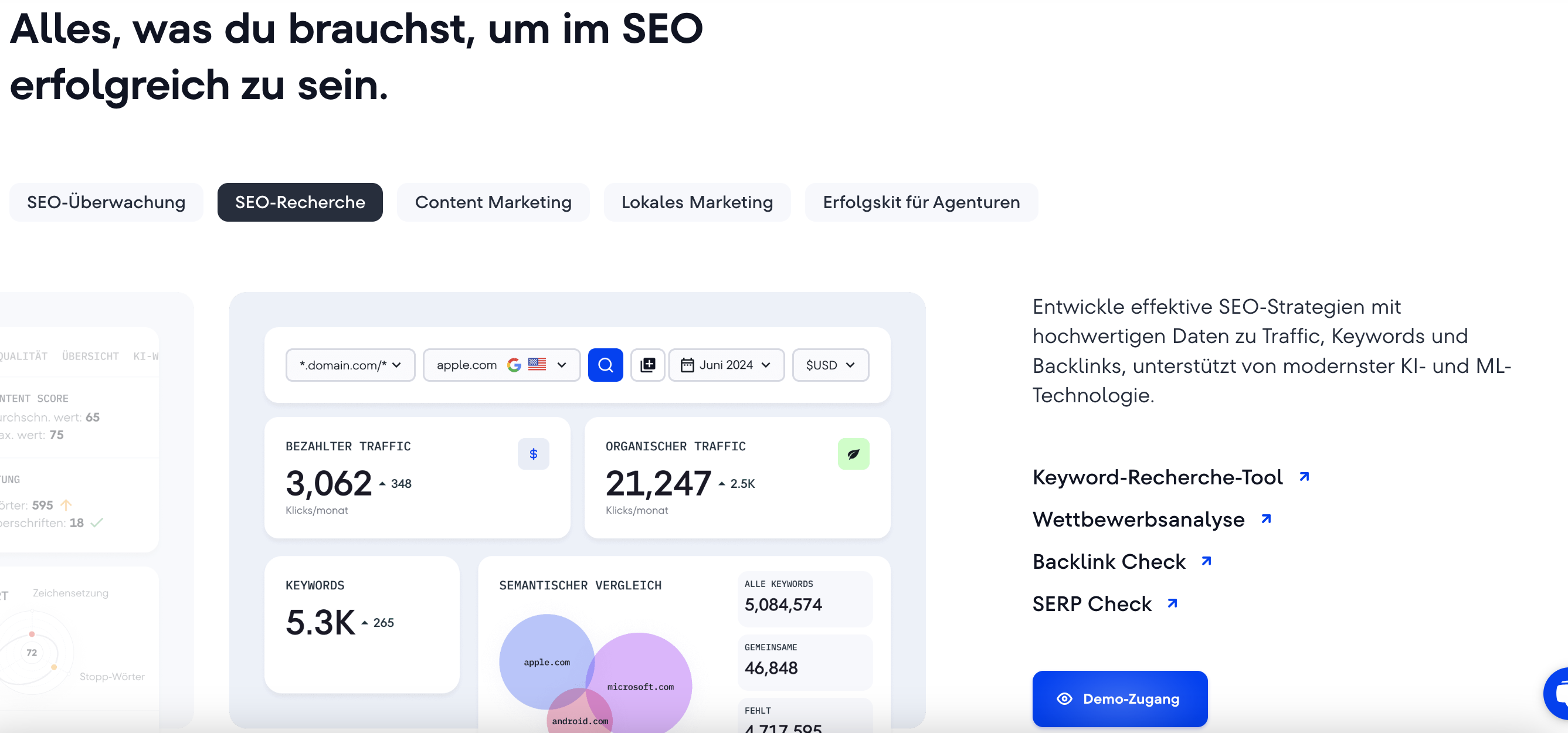Click the orange up arrow beside 595
Viewport: 1568px width, 733px height.
pos(66,505)
